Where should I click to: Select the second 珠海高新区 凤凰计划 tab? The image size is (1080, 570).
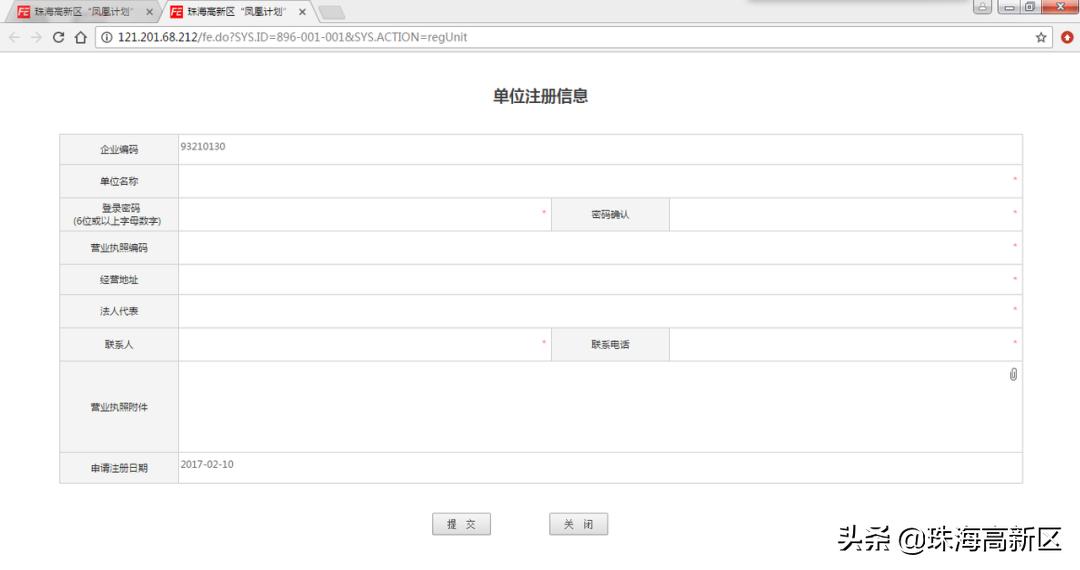(236, 12)
